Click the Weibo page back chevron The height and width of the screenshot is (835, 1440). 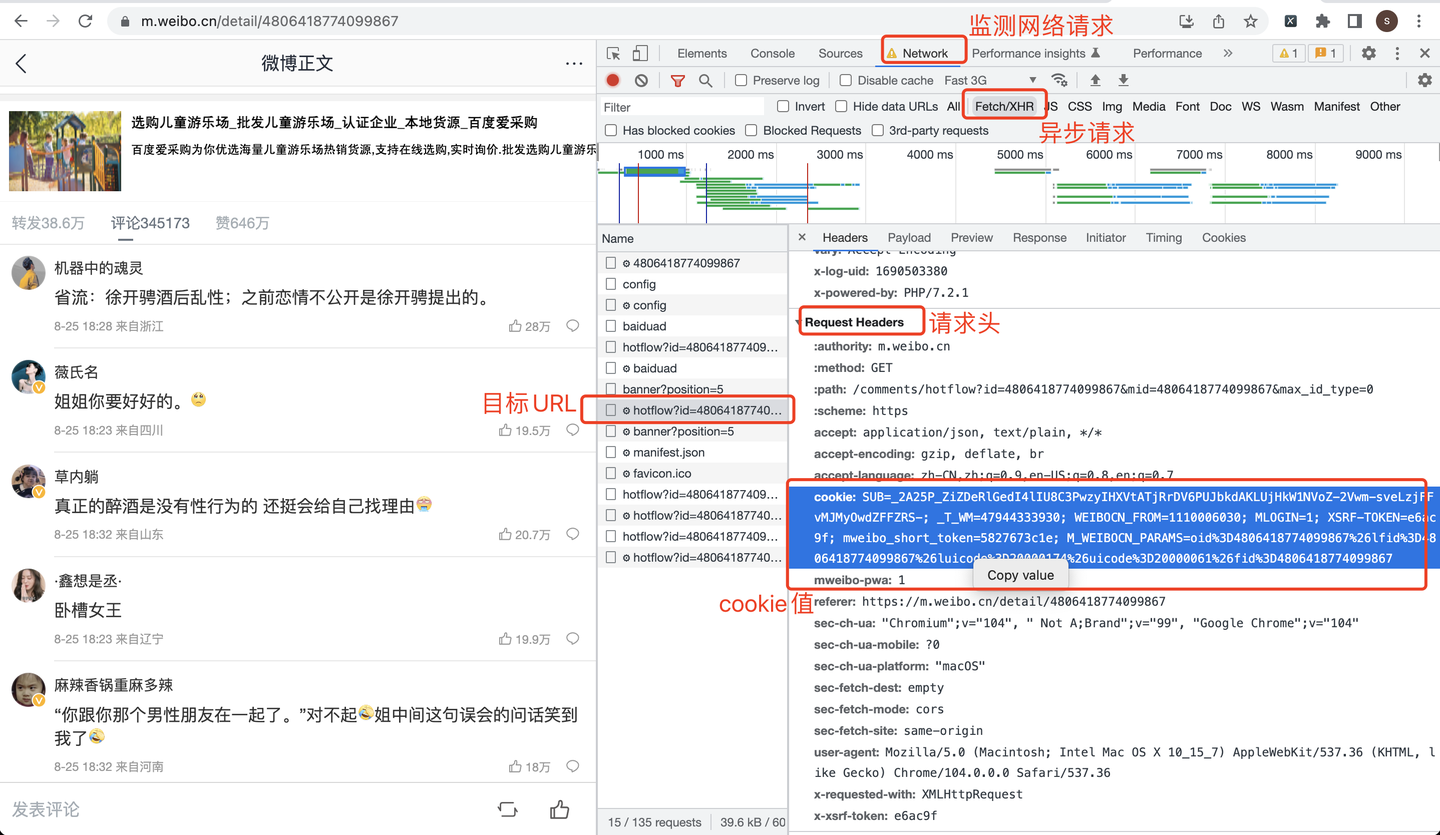(21, 64)
